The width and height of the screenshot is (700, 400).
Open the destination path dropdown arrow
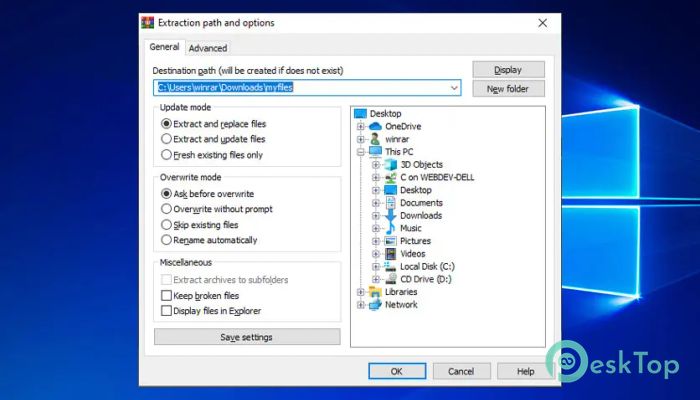[x=454, y=88]
